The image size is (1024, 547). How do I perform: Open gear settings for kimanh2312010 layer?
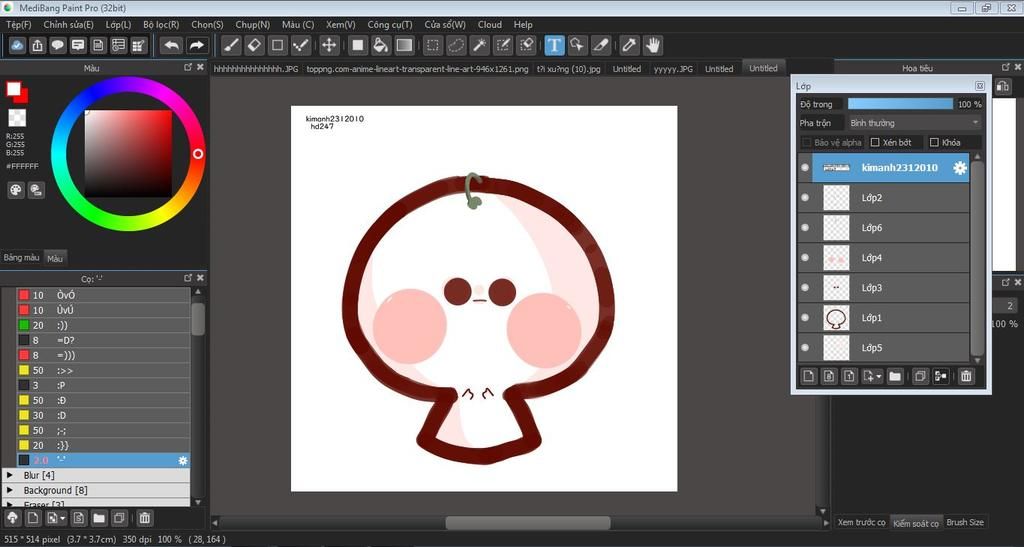click(959, 168)
